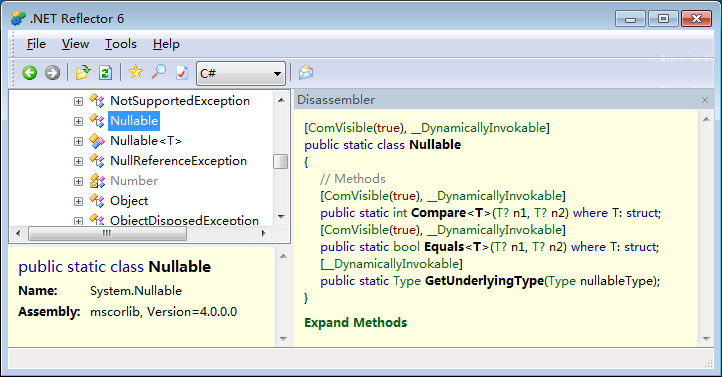Select ObjectDisposedException in the tree
Image resolution: width=722 pixels, height=377 pixels.
[x=184, y=220]
